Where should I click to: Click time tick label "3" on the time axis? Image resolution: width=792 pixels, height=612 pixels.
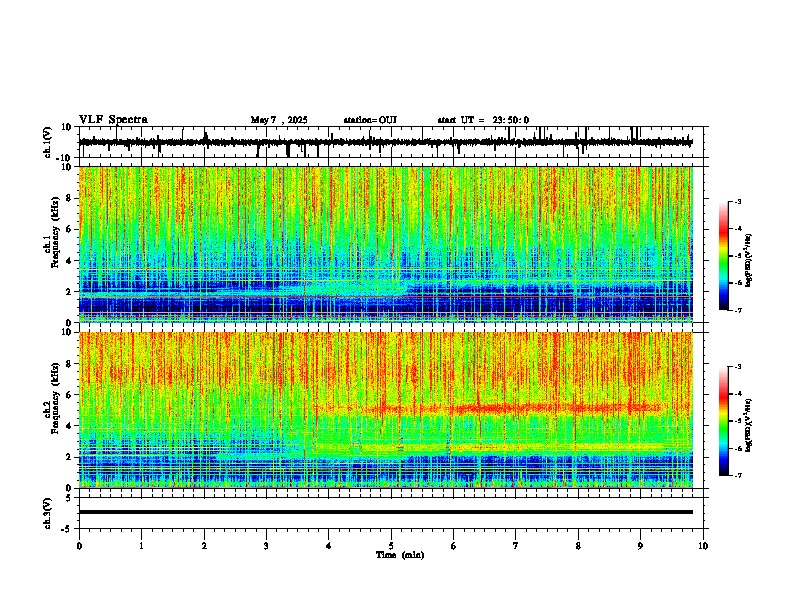pos(266,546)
